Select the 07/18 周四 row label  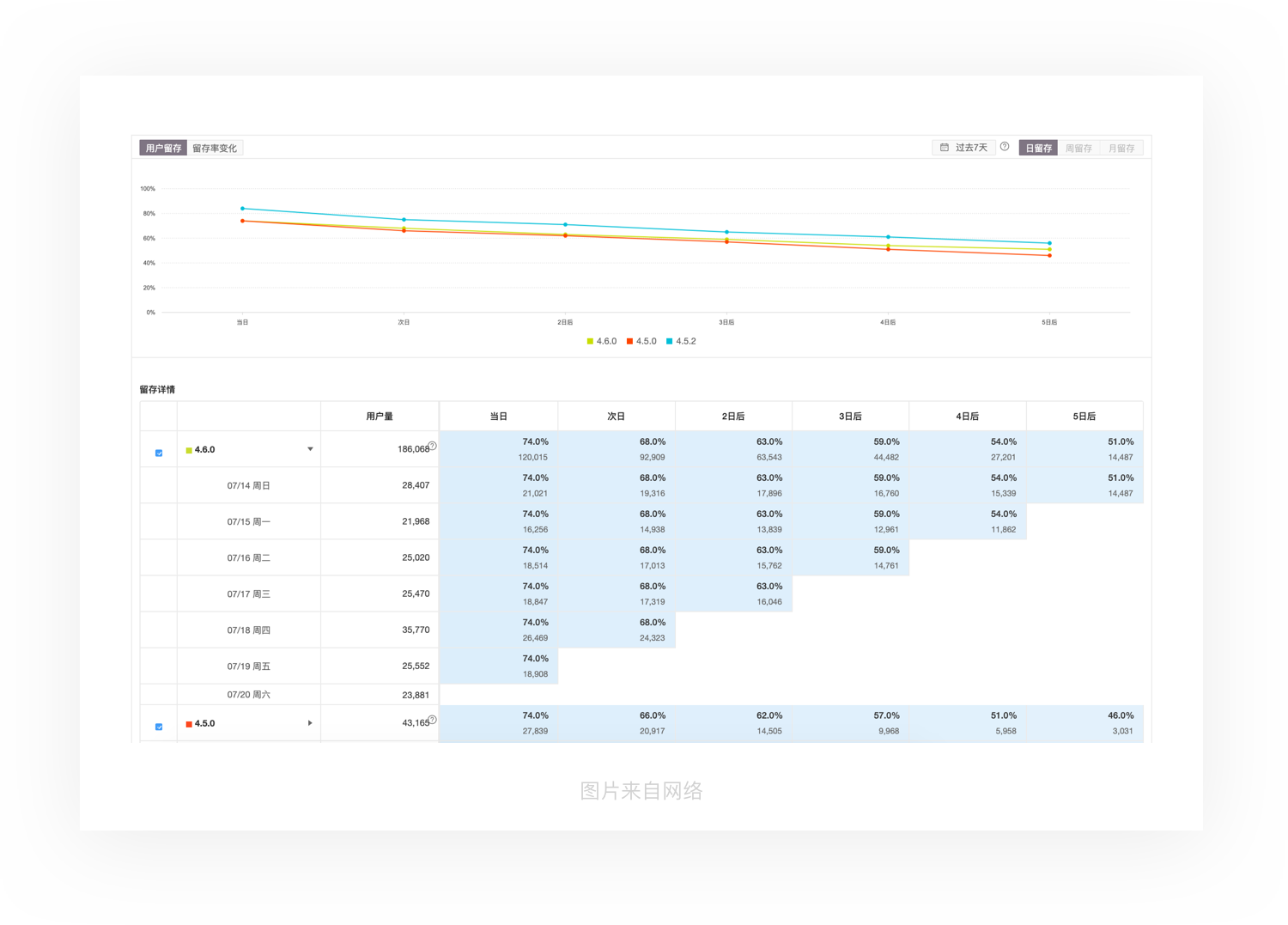pyautogui.click(x=249, y=630)
